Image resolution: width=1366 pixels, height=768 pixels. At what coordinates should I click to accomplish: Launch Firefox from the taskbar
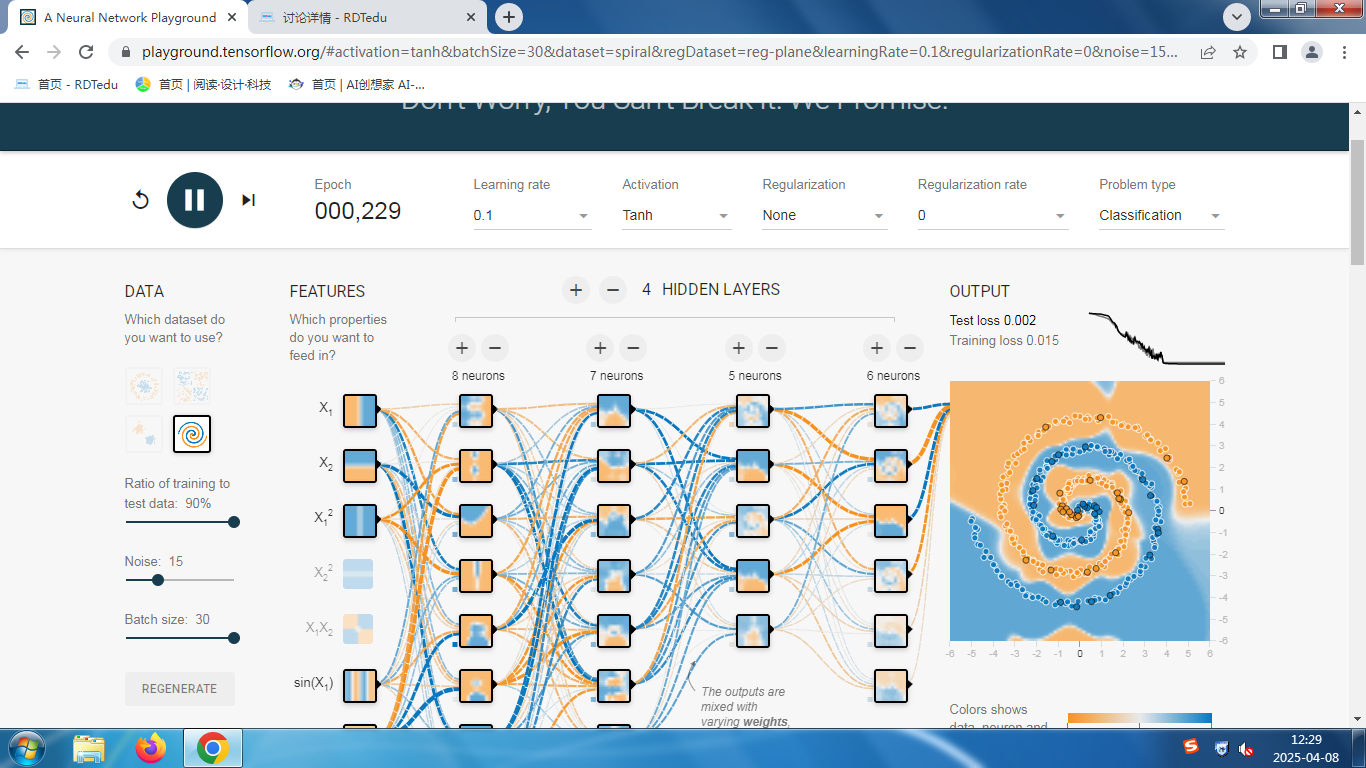click(151, 748)
